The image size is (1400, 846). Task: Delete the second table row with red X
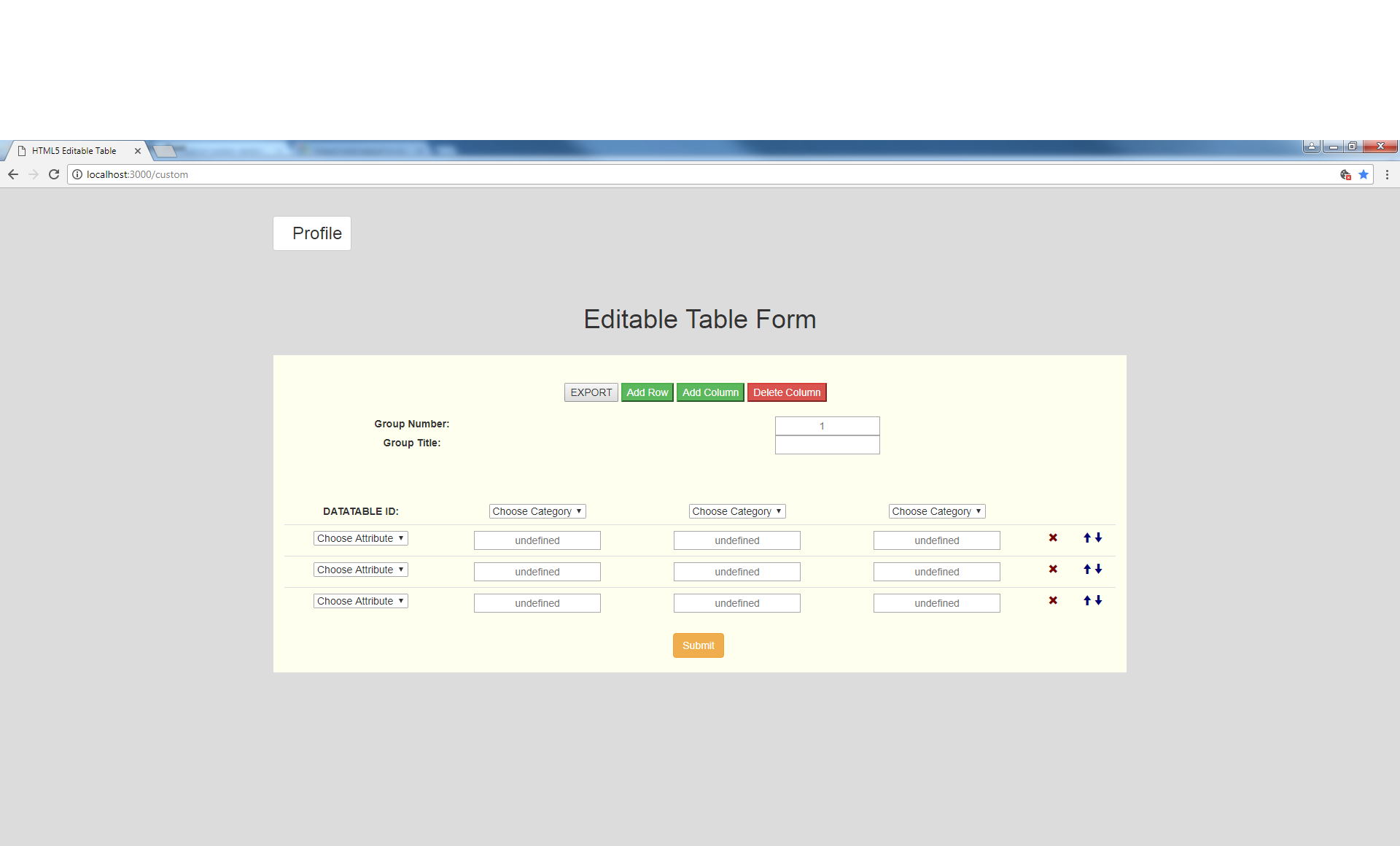pos(1053,569)
